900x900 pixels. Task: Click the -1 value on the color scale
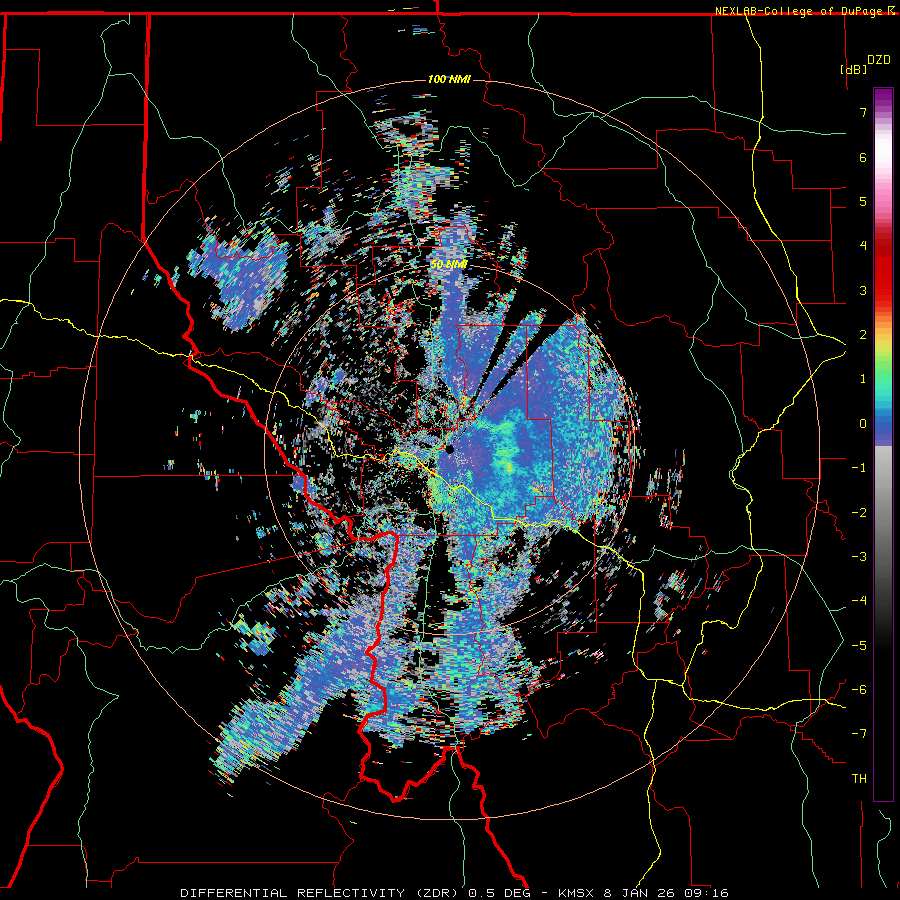859,468
